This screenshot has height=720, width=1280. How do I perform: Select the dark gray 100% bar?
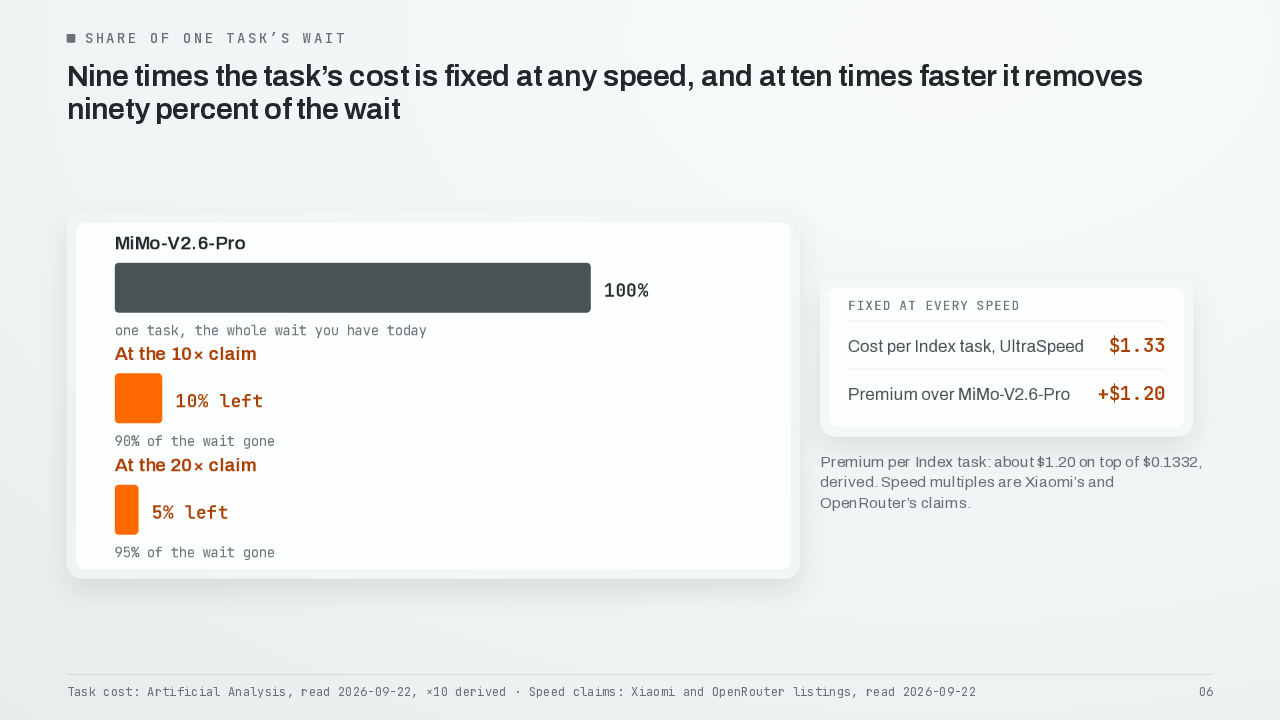point(353,288)
